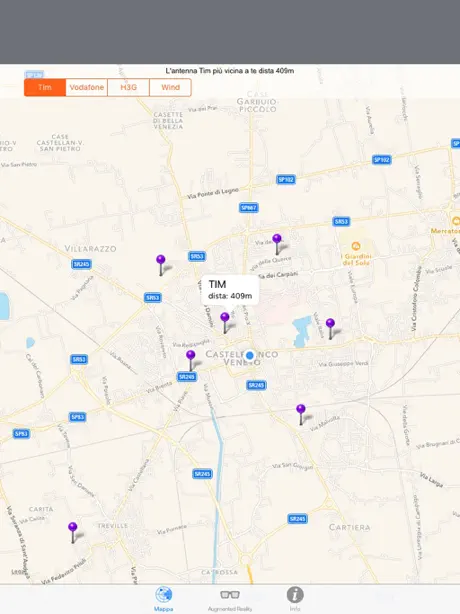Tap the Mercato marker icon

pyautogui.click(x=455, y=221)
